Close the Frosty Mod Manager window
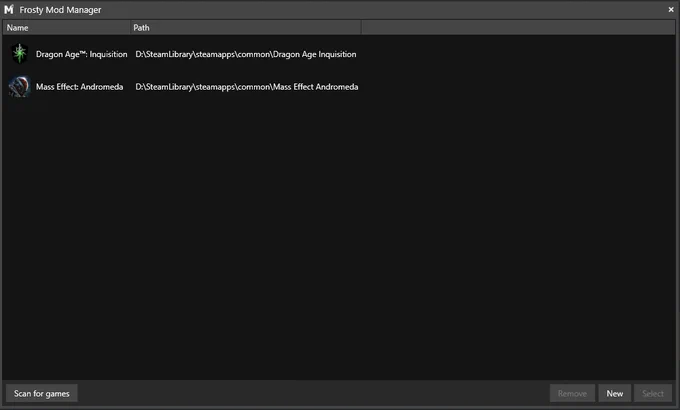The height and width of the screenshot is (410, 680). pos(671,9)
